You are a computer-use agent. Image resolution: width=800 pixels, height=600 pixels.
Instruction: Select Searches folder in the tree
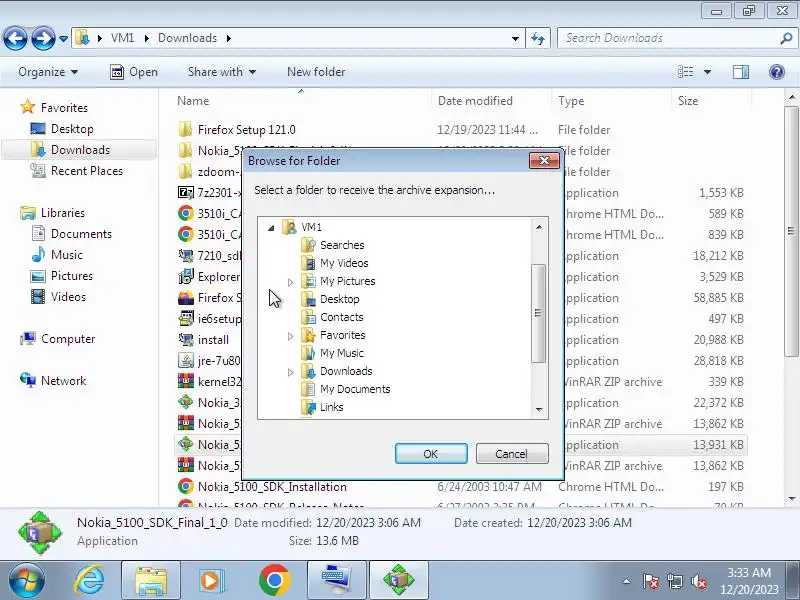pyautogui.click(x=342, y=245)
